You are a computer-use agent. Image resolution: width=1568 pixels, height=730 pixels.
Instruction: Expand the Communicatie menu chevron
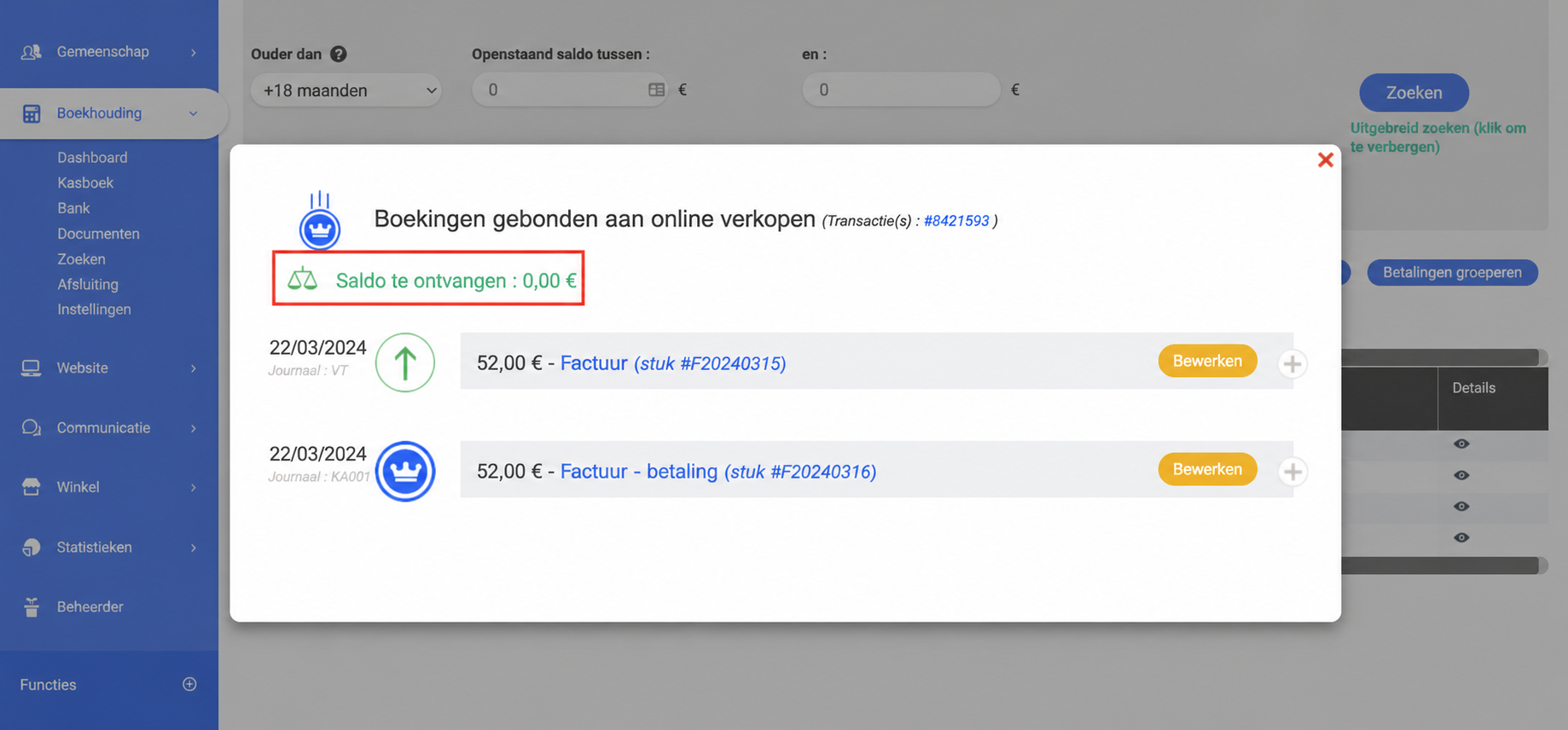pos(194,428)
